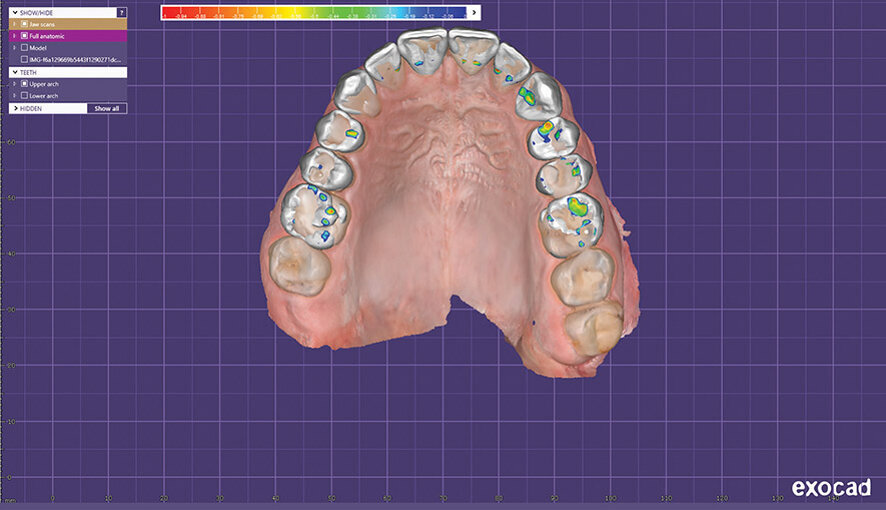The height and width of the screenshot is (510, 886).
Task: Expand the Model entry arrow
Action: coord(14,47)
